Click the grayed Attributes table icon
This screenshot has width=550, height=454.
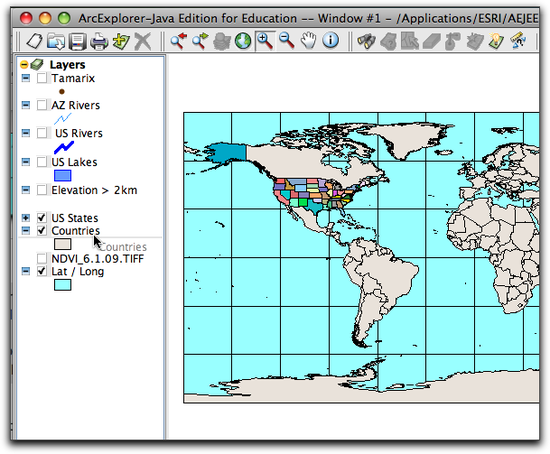(475, 41)
